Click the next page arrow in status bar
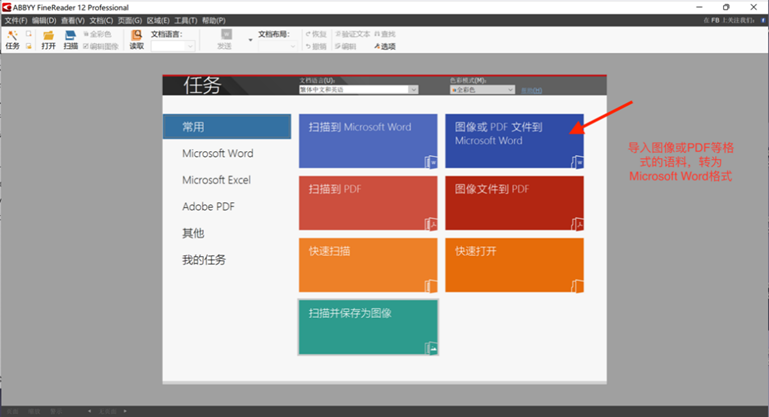769x417 pixels. click(125, 411)
